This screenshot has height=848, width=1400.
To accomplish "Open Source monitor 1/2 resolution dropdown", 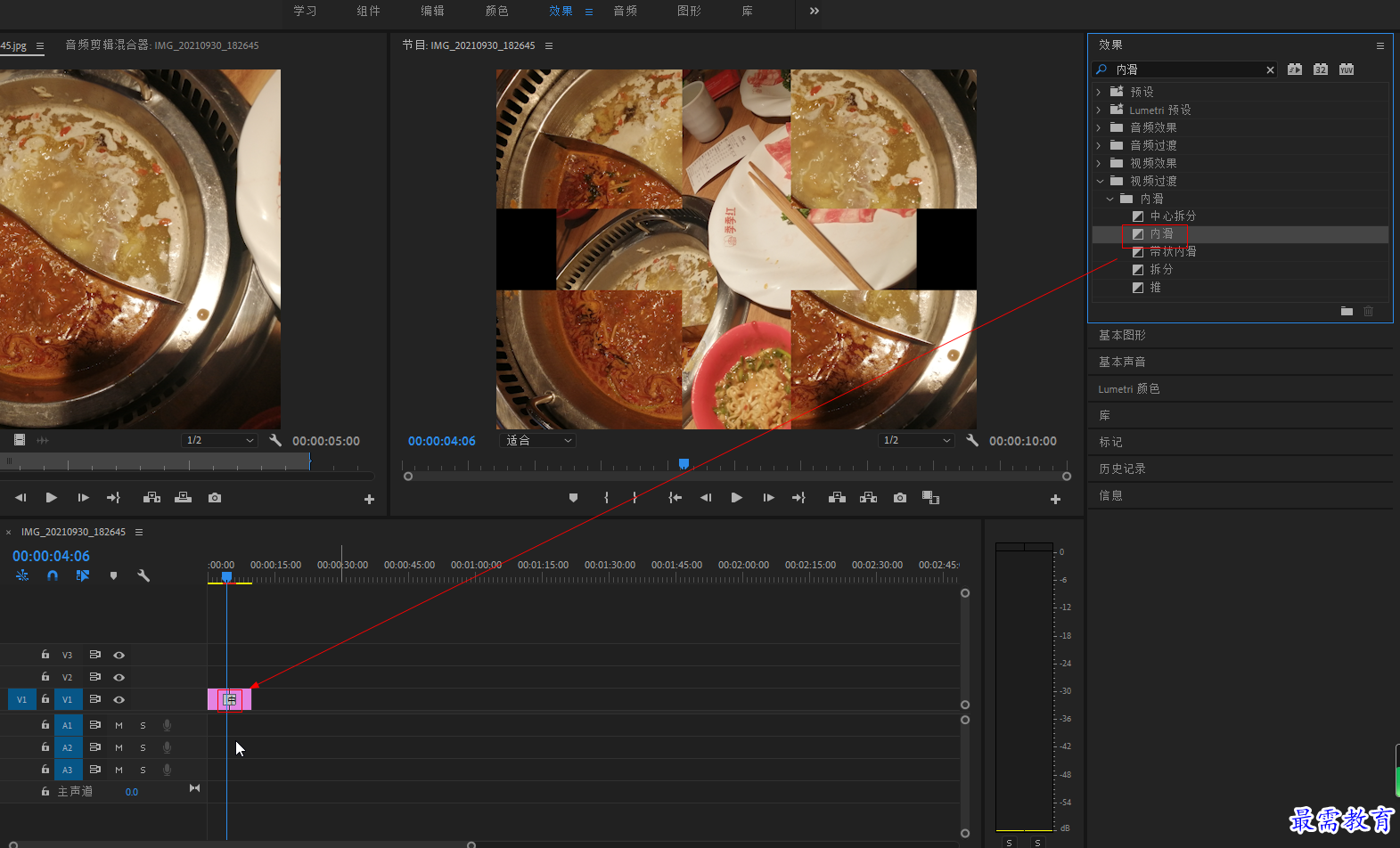I will [x=219, y=440].
